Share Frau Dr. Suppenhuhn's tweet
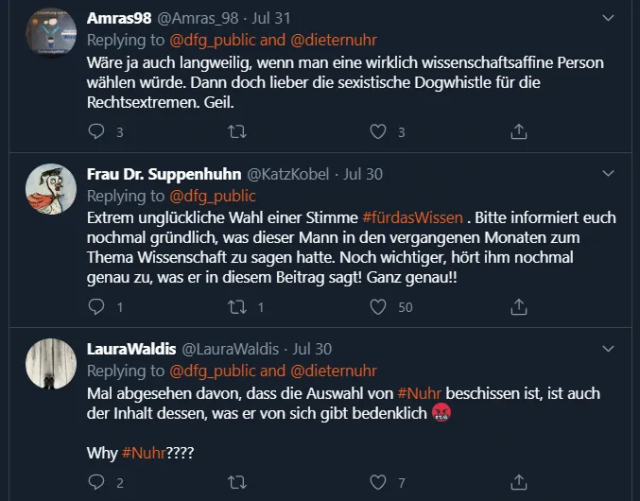Screen dimensions: 640x501 pos(519,307)
